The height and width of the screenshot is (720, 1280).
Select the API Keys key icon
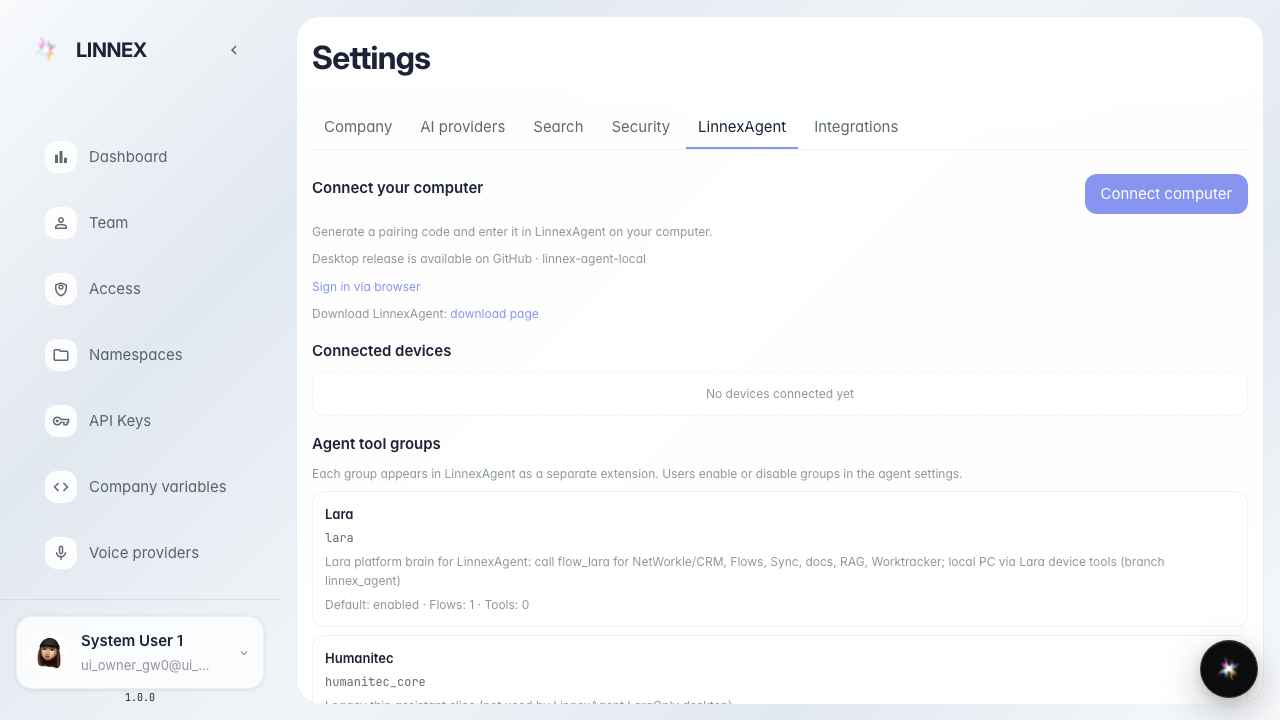coord(61,421)
